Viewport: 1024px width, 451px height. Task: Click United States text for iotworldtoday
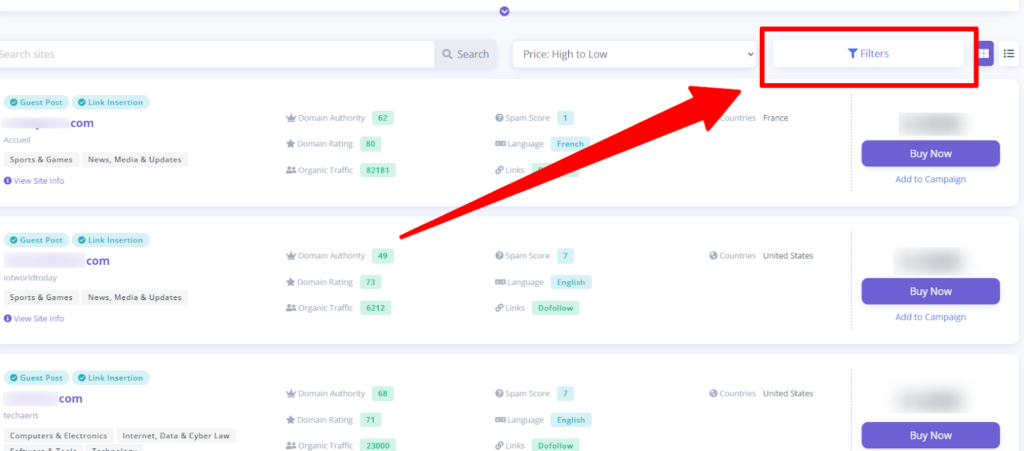pyautogui.click(x=788, y=256)
